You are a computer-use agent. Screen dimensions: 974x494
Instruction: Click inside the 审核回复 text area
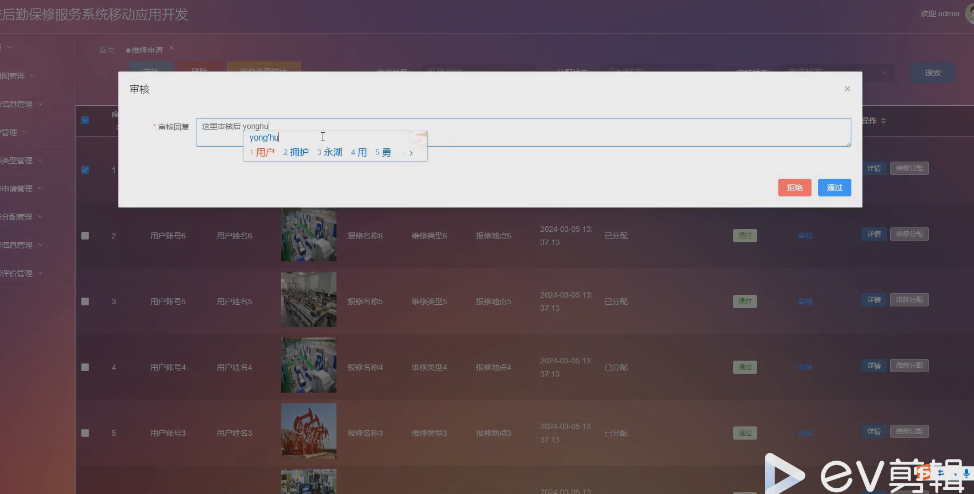point(524,132)
